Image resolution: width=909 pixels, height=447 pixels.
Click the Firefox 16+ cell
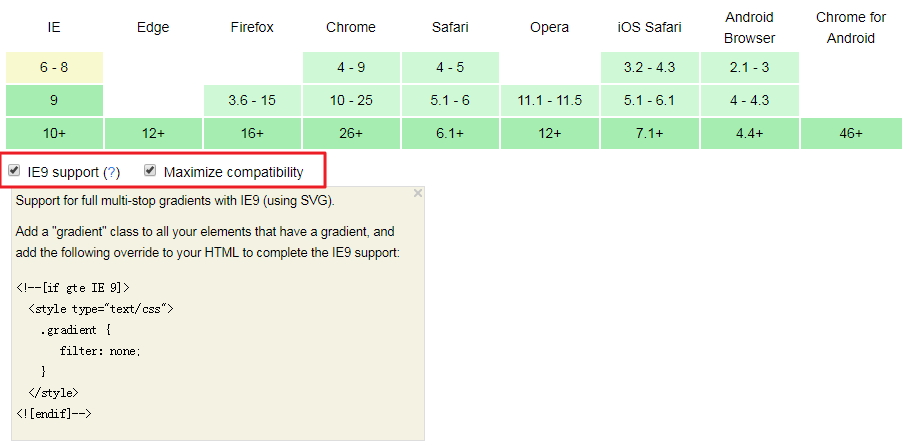click(x=252, y=133)
